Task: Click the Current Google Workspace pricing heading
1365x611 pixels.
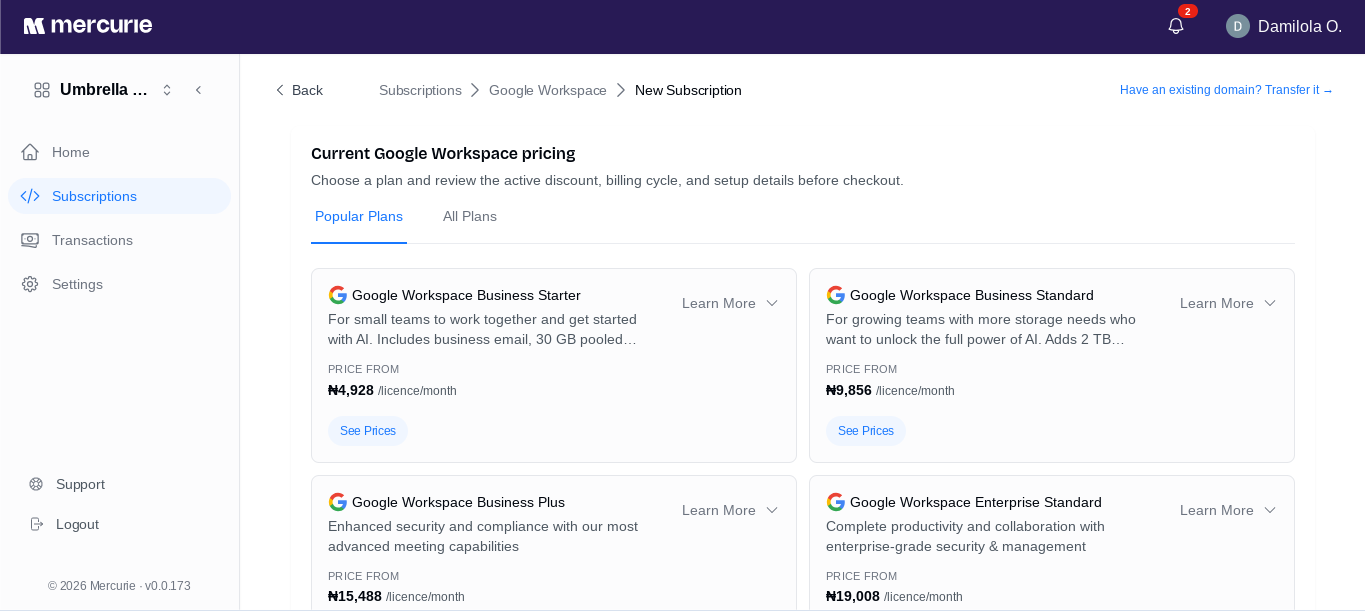Action: coord(443,153)
